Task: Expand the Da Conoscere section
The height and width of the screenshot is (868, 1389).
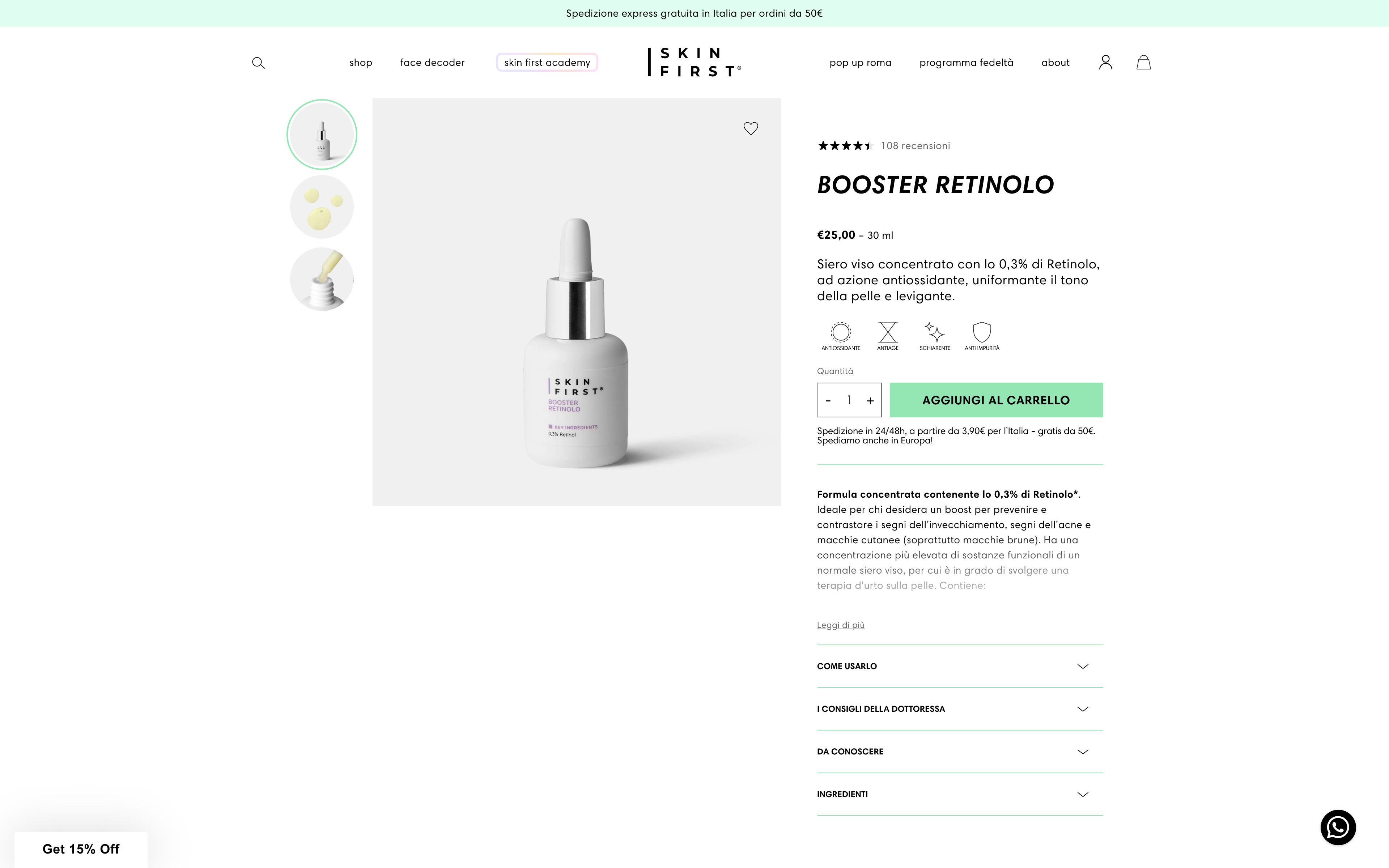Action: (x=960, y=752)
